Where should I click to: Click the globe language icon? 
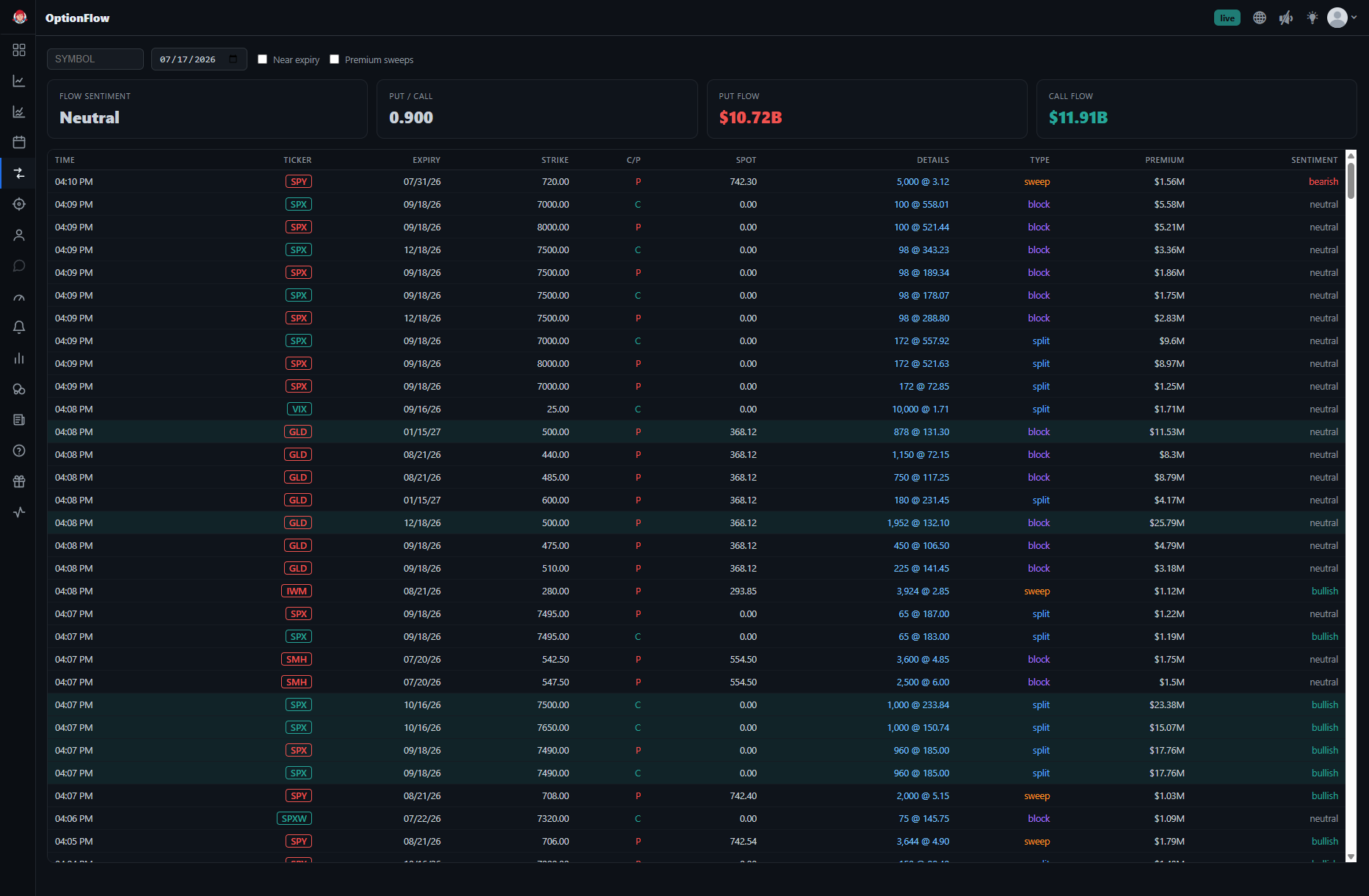[x=1260, y=18]
